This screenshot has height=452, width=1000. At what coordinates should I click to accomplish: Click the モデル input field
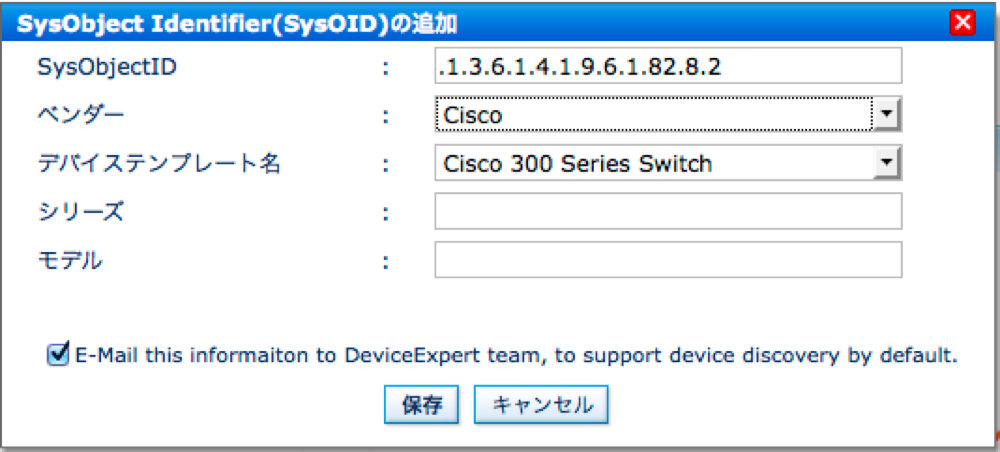click(668, 259)
